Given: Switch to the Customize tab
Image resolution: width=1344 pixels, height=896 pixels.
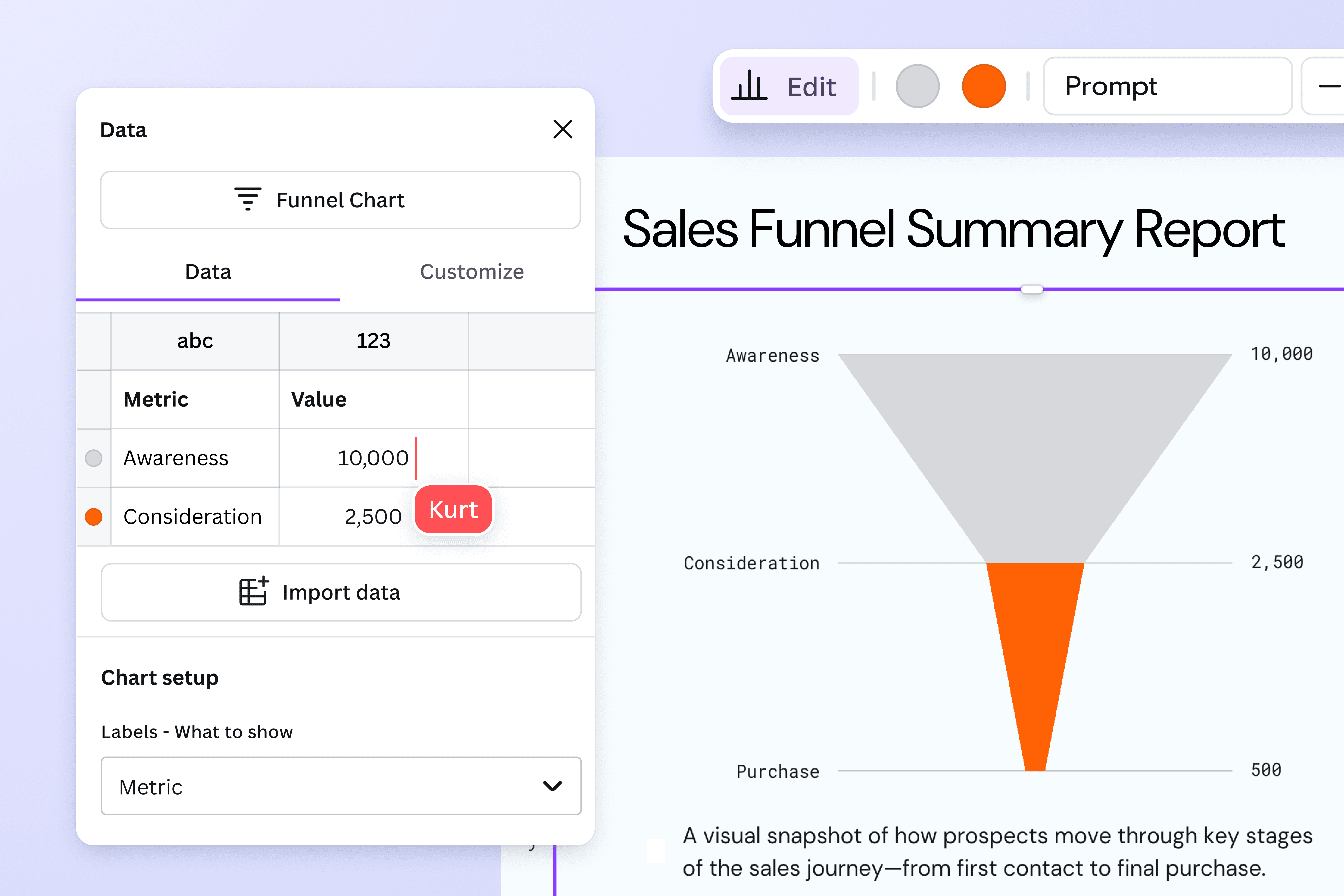Looking at the screenshot, I should tap(471, 272).
